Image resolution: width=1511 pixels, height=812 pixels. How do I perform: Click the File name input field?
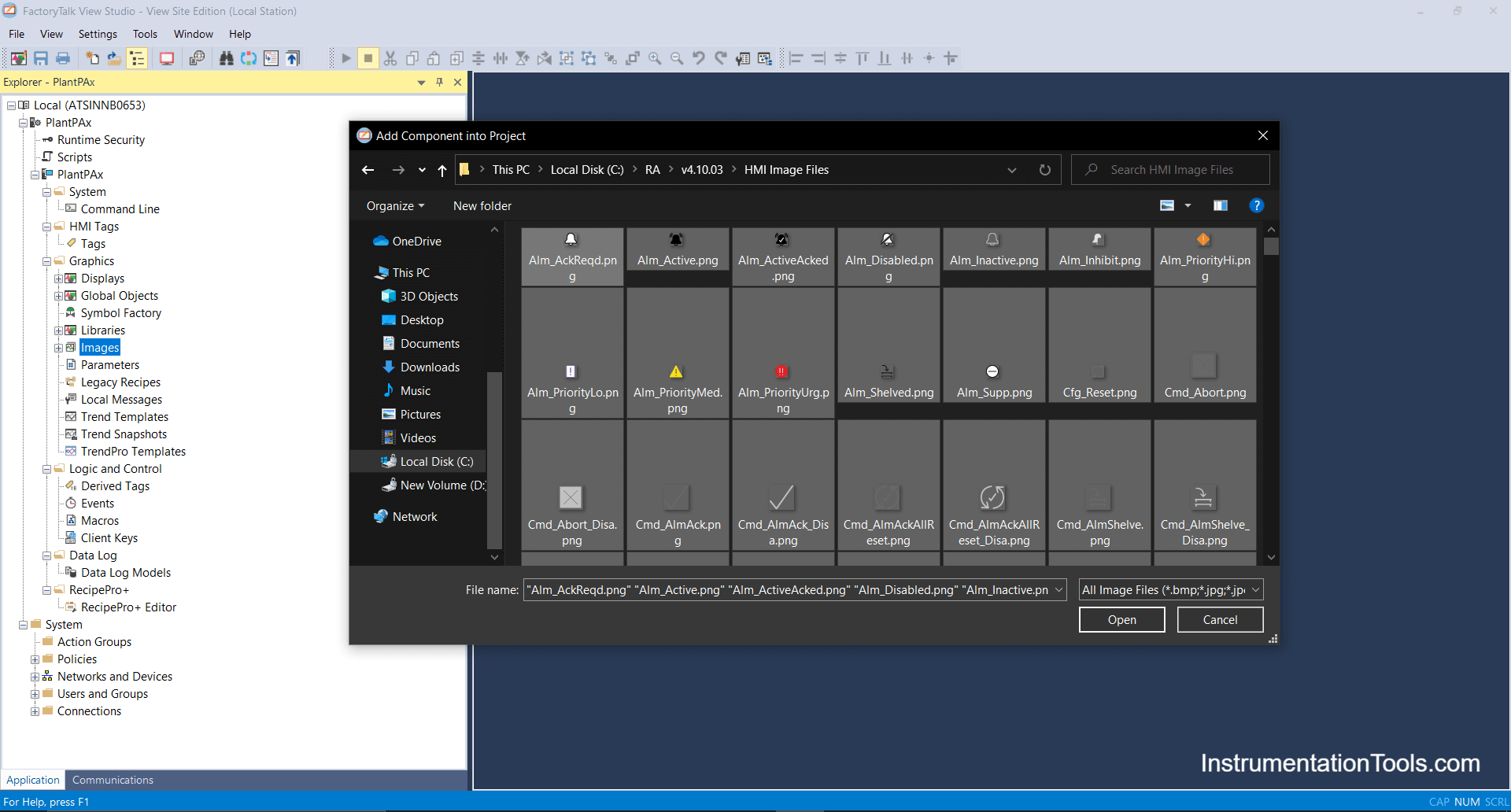pos(787,590)
